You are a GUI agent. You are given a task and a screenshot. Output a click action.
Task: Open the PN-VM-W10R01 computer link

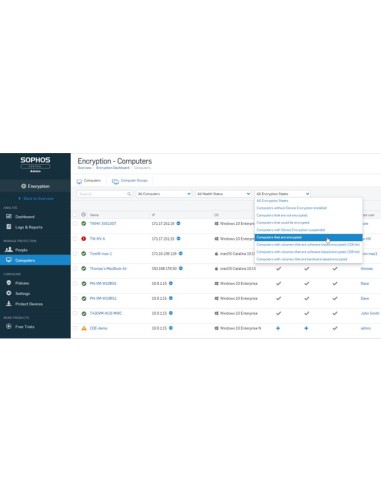click(x=103, y=283)
